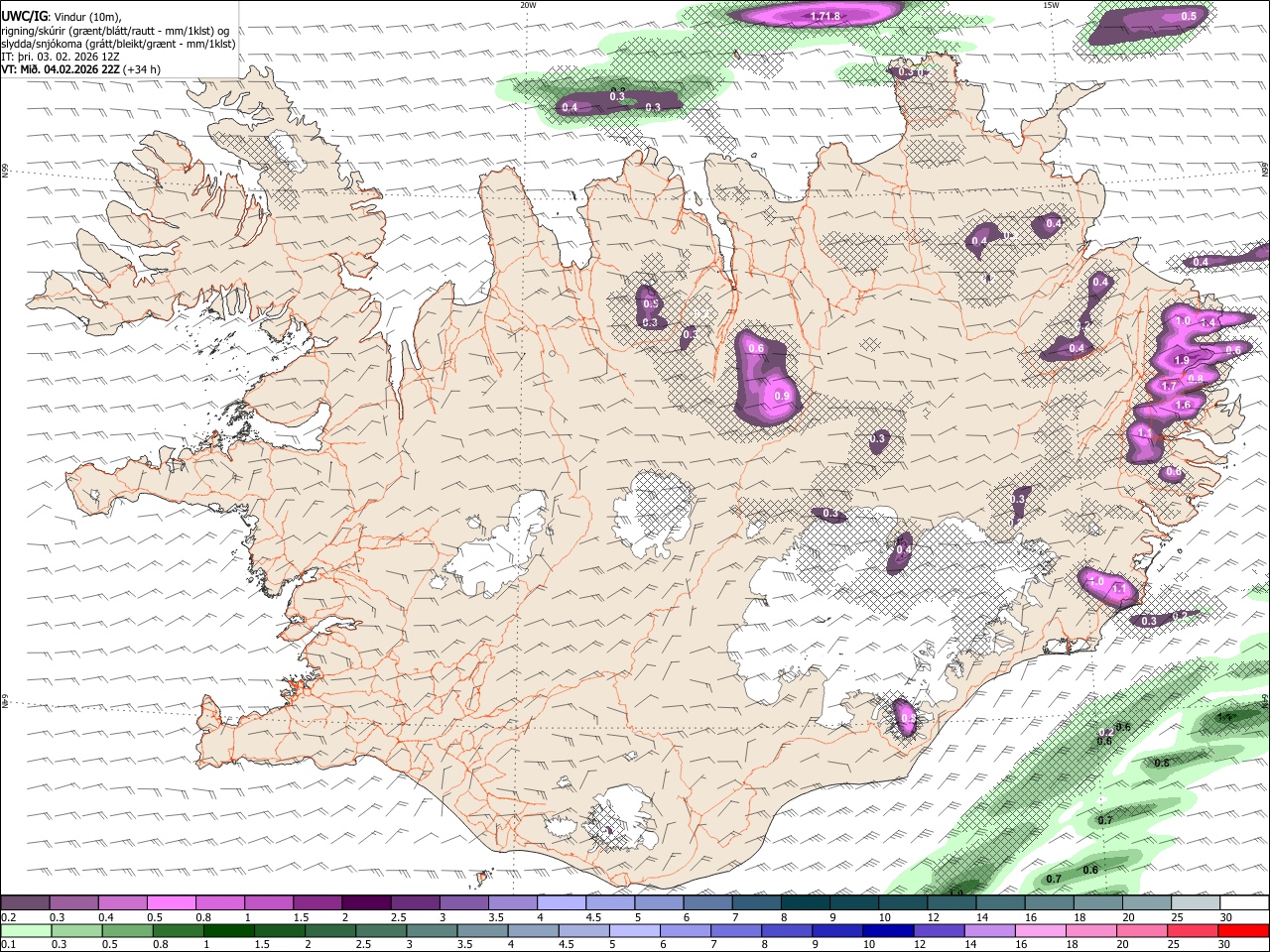Click the '(+34 h)' forecast offset text
This screenshot has height=952, width=1270.
tap(142, 69)
